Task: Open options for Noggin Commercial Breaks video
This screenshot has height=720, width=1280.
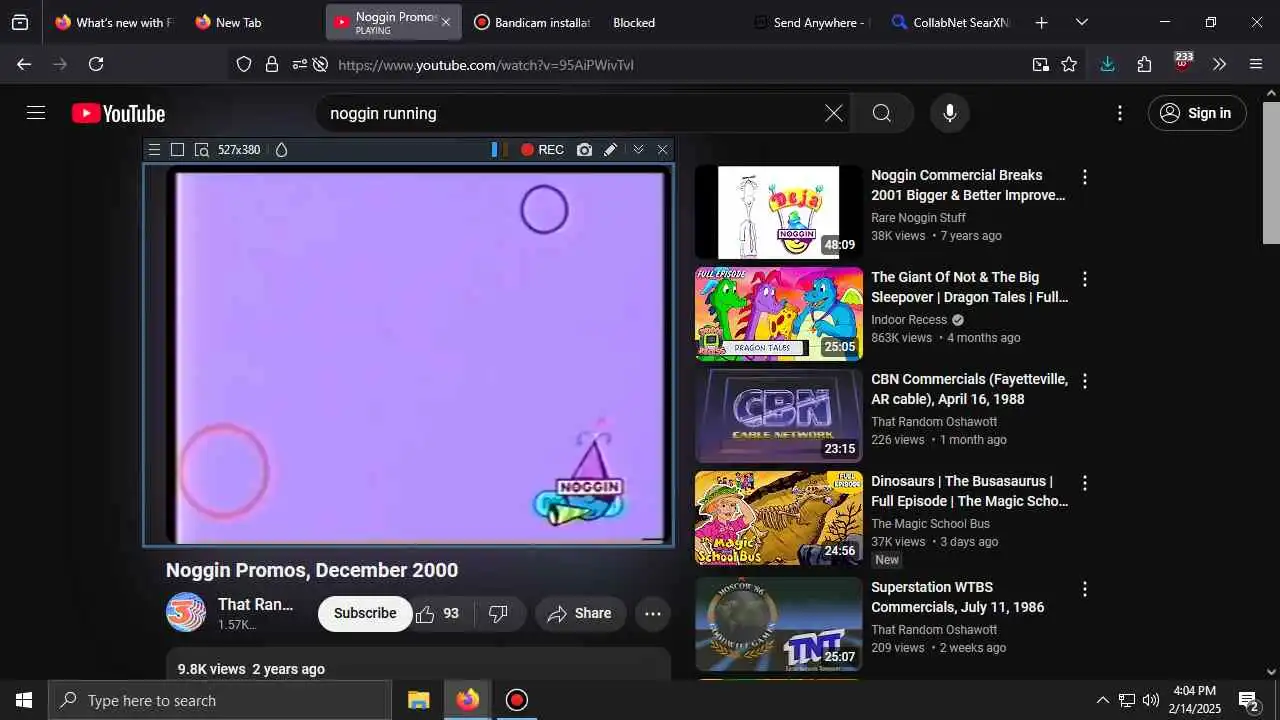Action: [1084, 177]
